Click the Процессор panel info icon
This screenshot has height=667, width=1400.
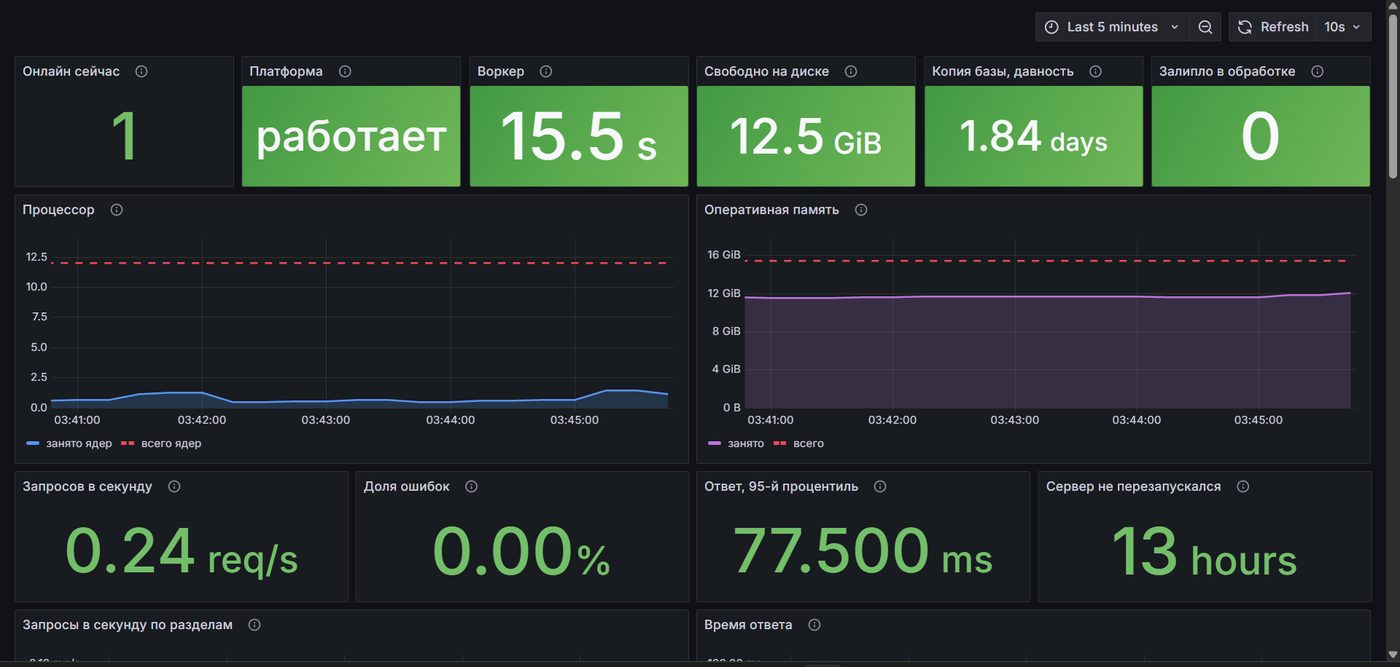[116, 210]
